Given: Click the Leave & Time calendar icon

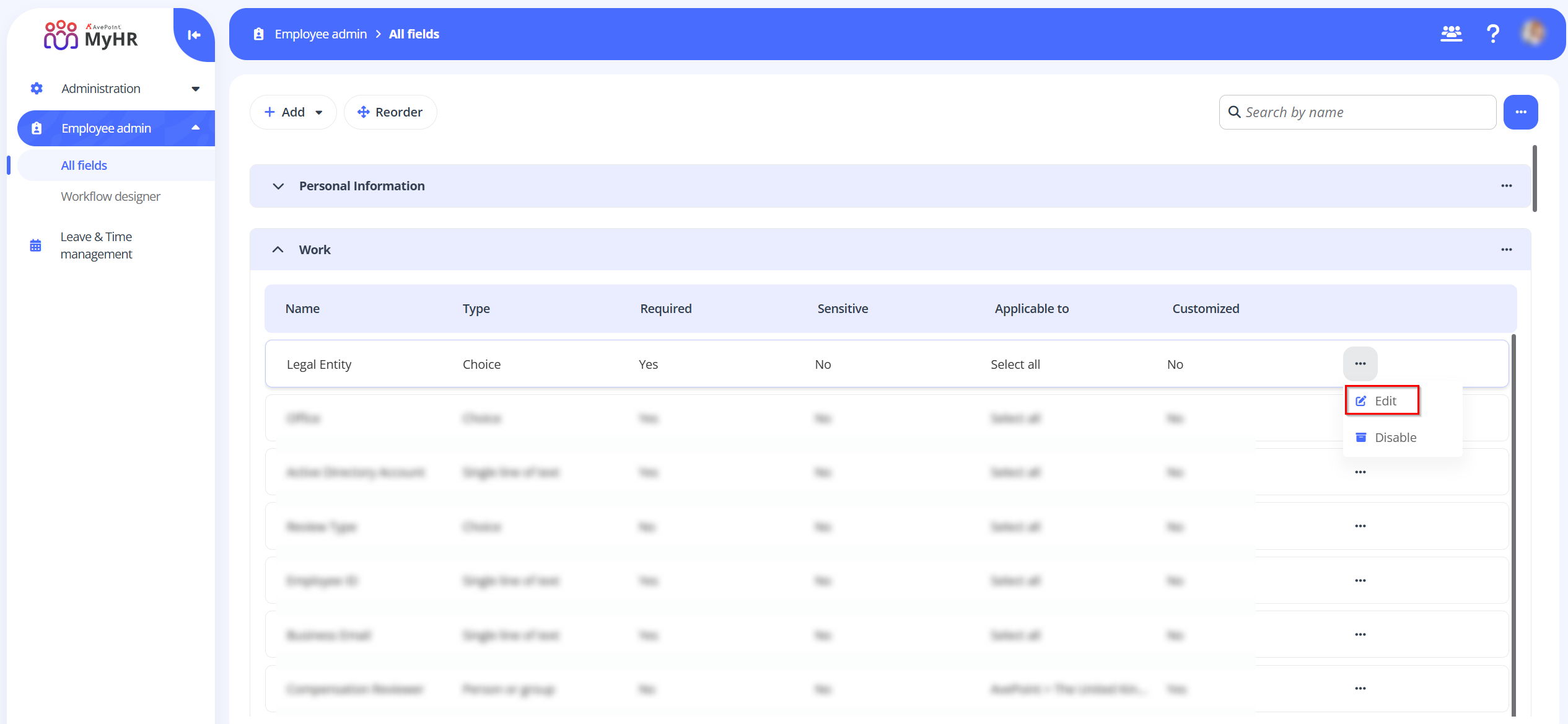Looking at the screenshot, I should [x=36, y=245].
